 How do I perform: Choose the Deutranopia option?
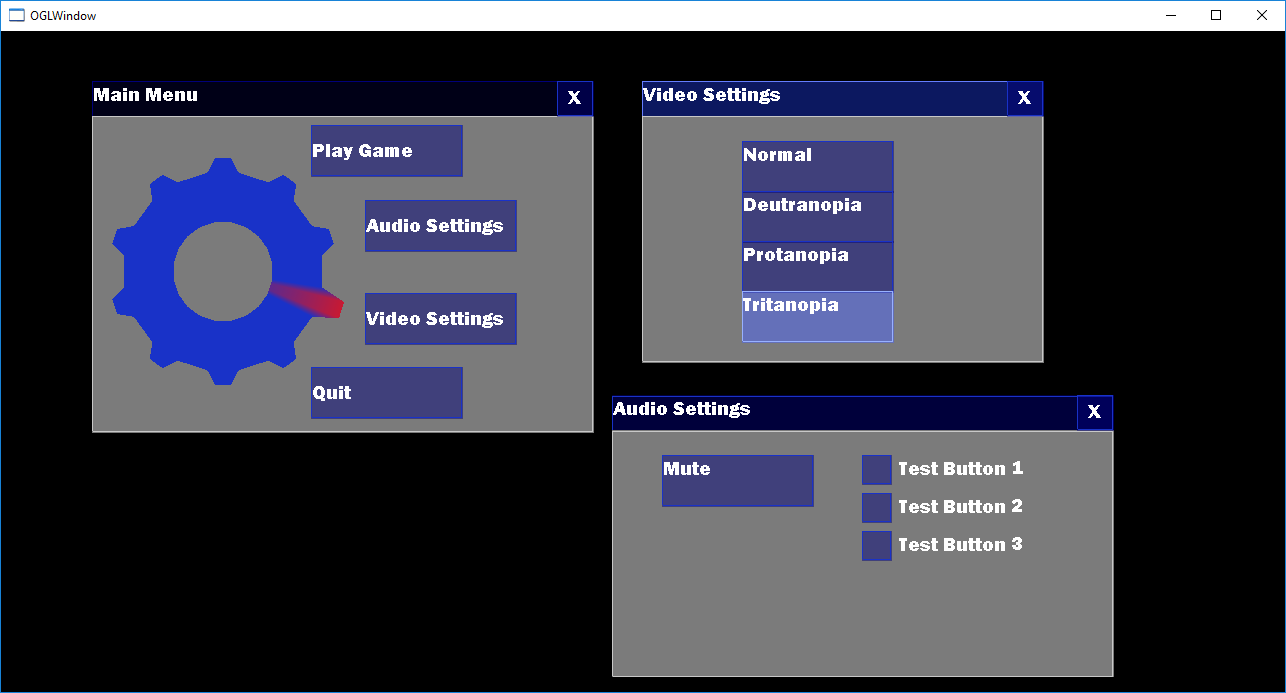[817, 216]
